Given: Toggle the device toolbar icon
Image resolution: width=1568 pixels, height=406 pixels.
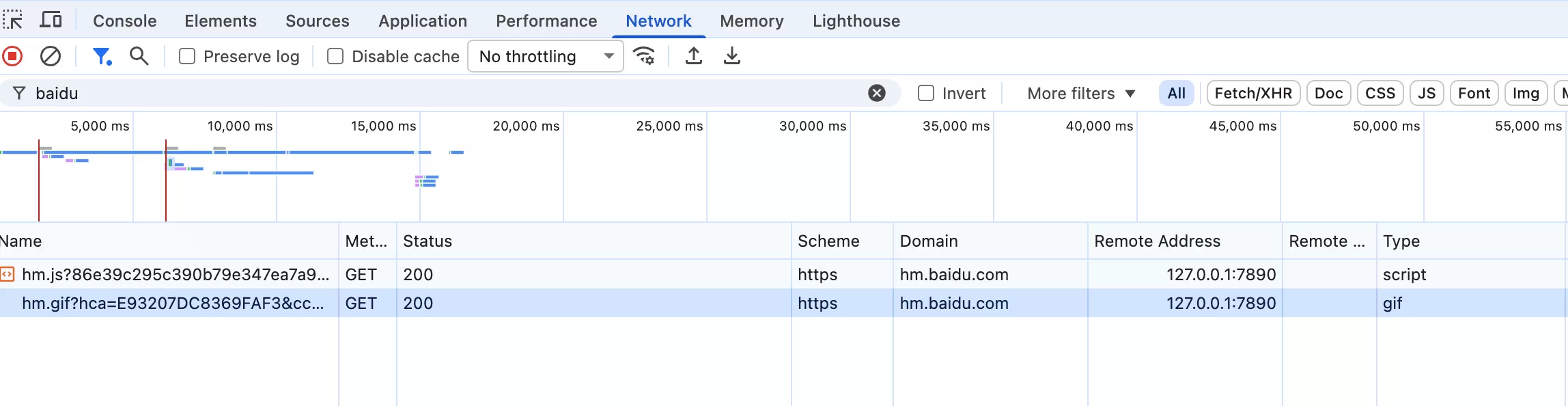Looking at the screenshot, I should 51,20.
